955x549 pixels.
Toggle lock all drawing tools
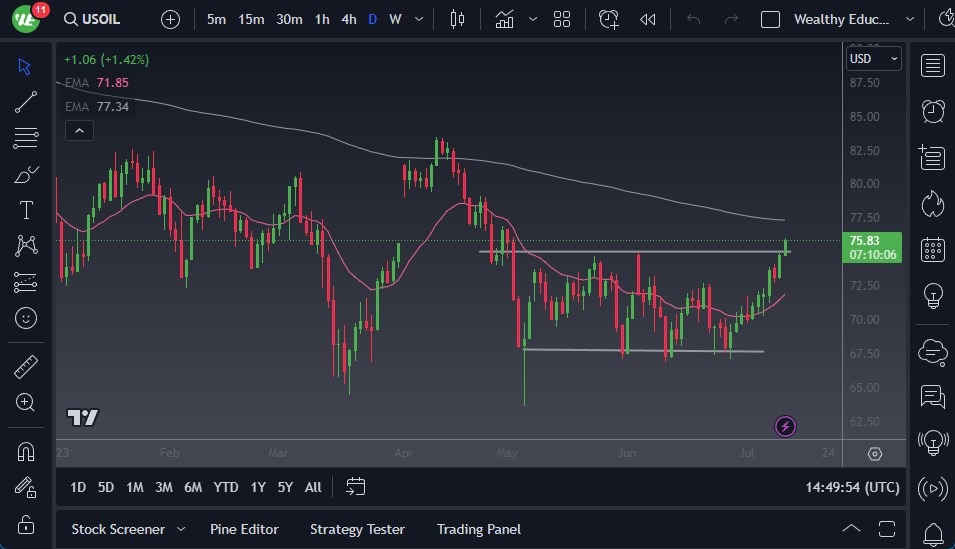(26, 524)
